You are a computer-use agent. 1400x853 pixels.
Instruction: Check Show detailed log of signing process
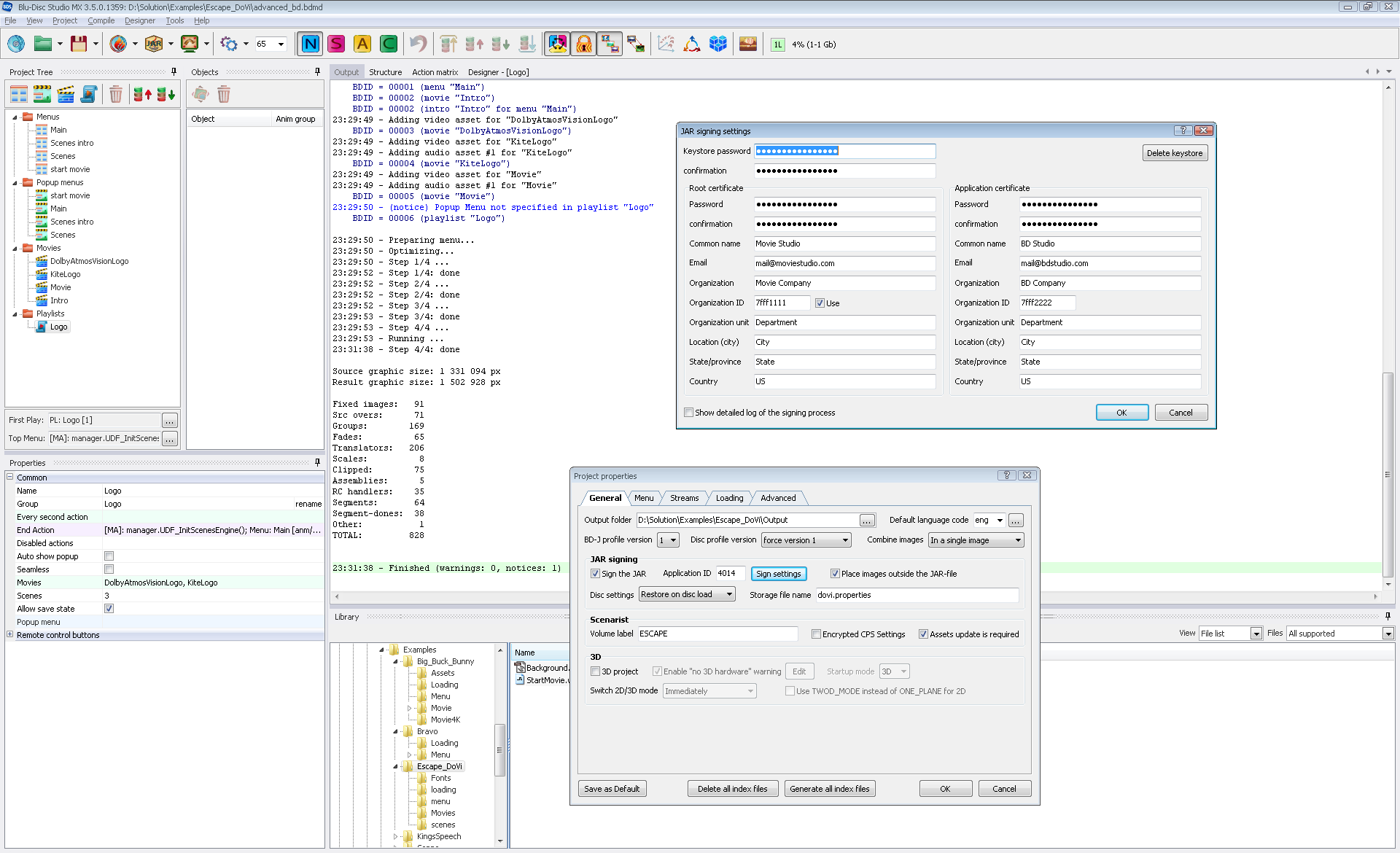[688, 413]
